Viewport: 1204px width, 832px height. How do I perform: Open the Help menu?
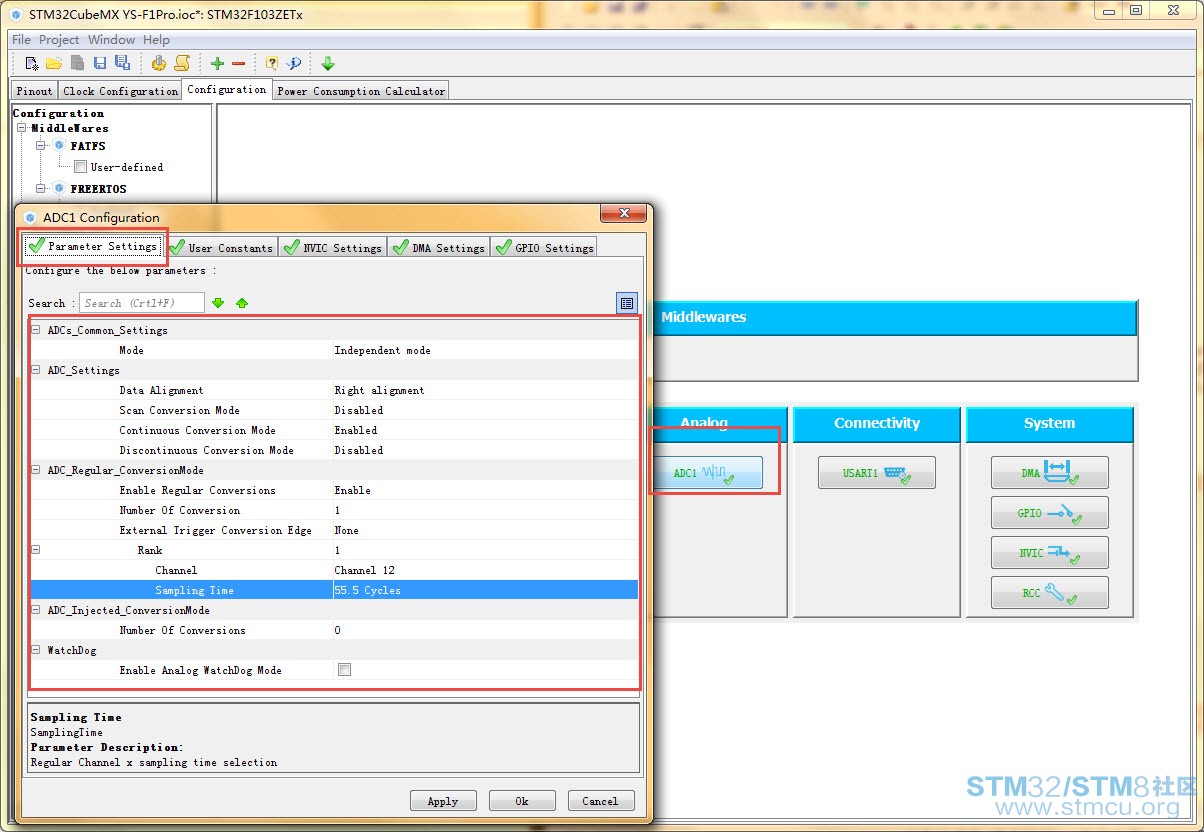tap(156, 40)
